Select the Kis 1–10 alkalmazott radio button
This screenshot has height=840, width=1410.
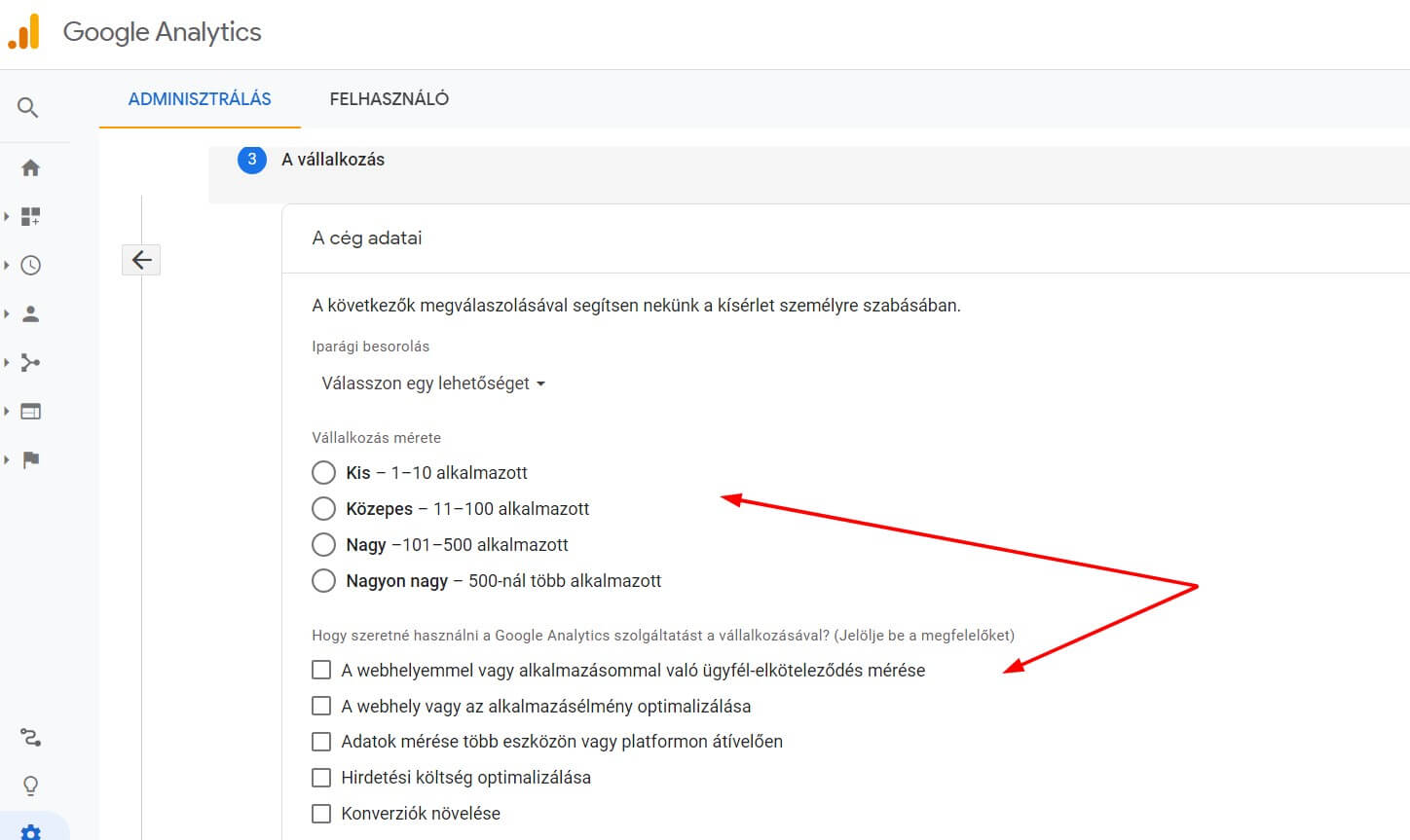click(x=323, y=473)
